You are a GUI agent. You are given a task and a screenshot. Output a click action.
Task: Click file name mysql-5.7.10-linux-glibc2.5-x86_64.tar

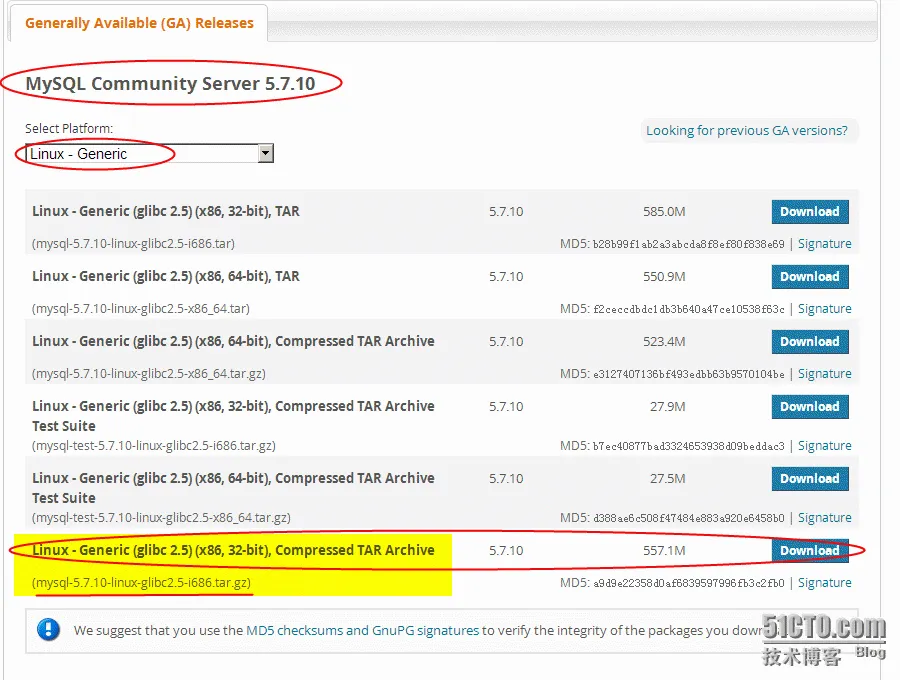141,309
